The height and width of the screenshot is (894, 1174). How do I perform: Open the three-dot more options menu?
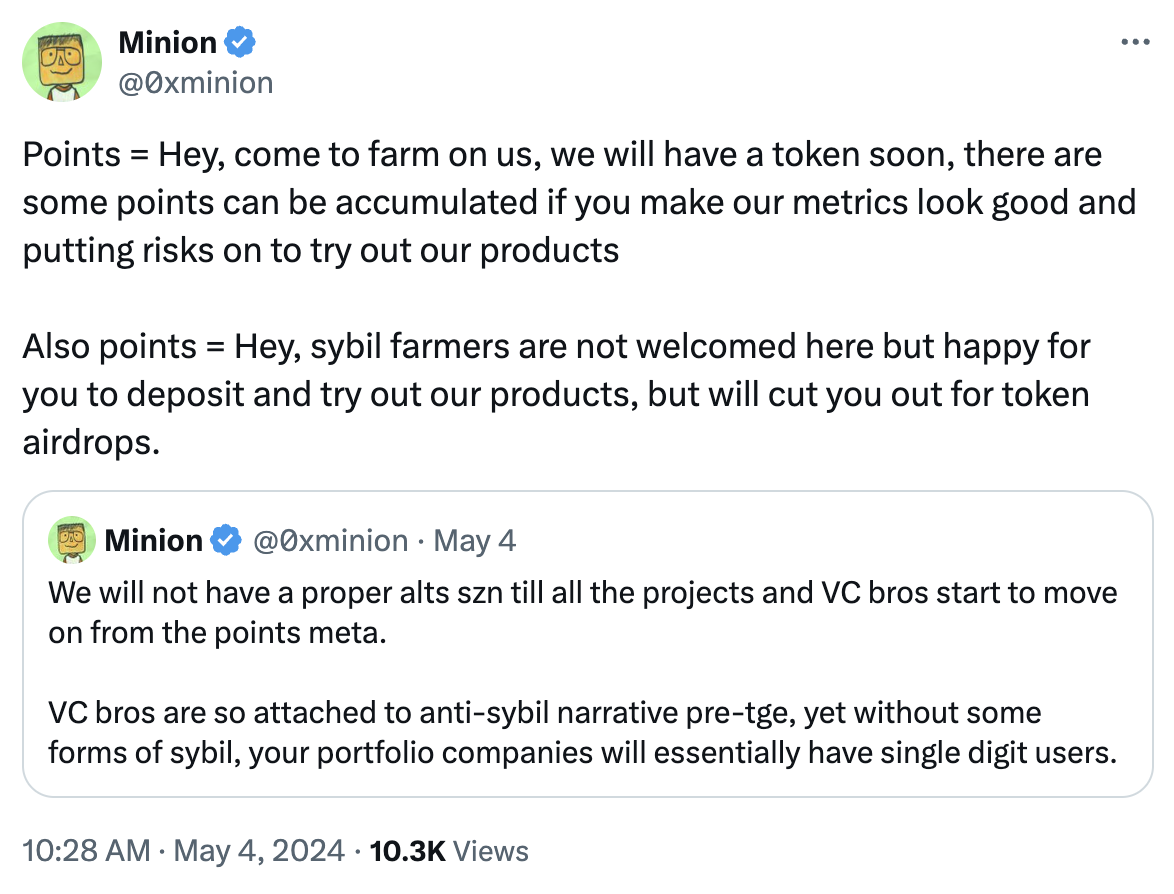coord(1135,43)
